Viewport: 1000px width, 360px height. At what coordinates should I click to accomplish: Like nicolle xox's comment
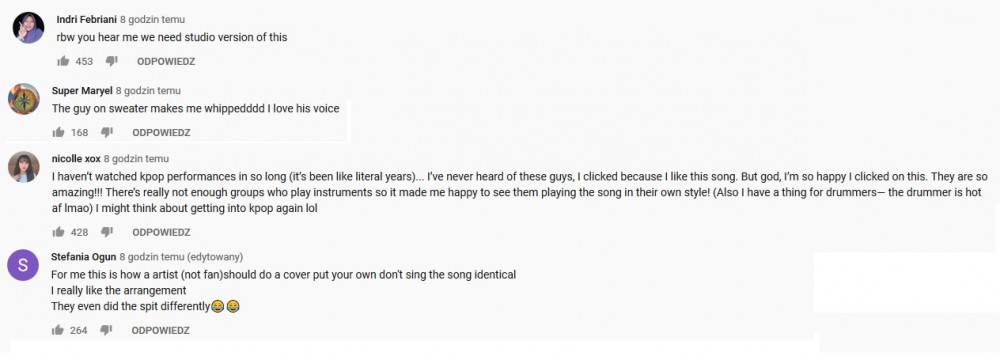tap(58, 232)
